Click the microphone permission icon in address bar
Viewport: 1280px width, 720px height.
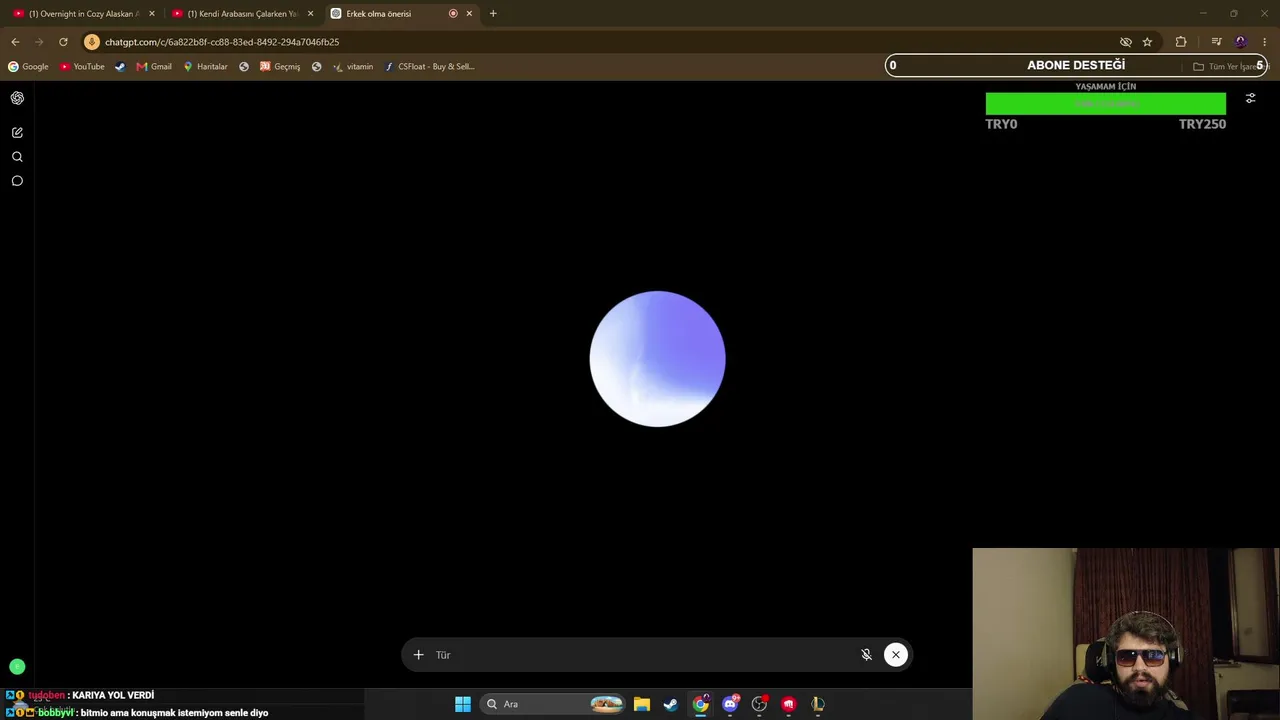[x=92, y=42]
